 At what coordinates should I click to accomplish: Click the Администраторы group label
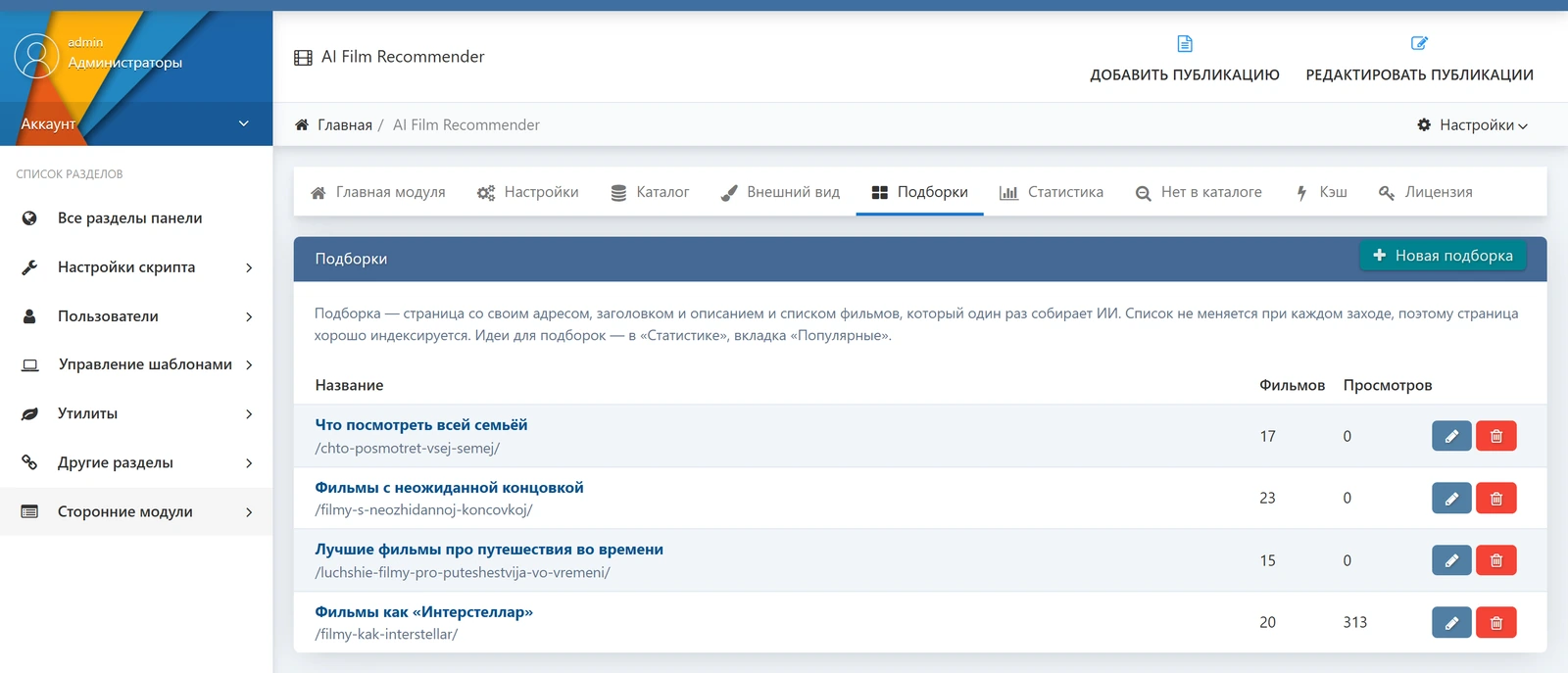tap(124, 63)
